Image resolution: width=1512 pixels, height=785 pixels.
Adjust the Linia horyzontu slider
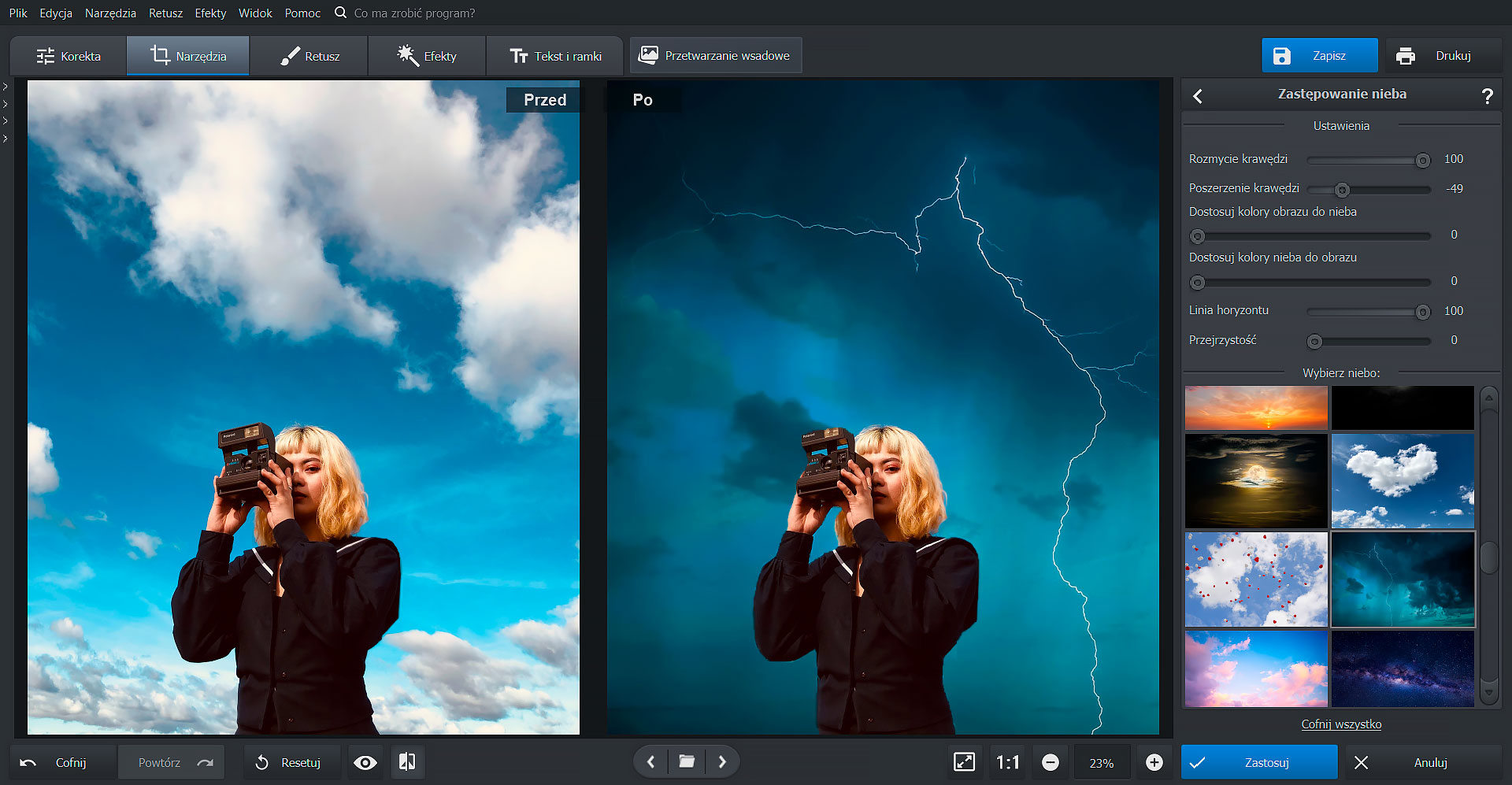click(x=1369, y=312)
